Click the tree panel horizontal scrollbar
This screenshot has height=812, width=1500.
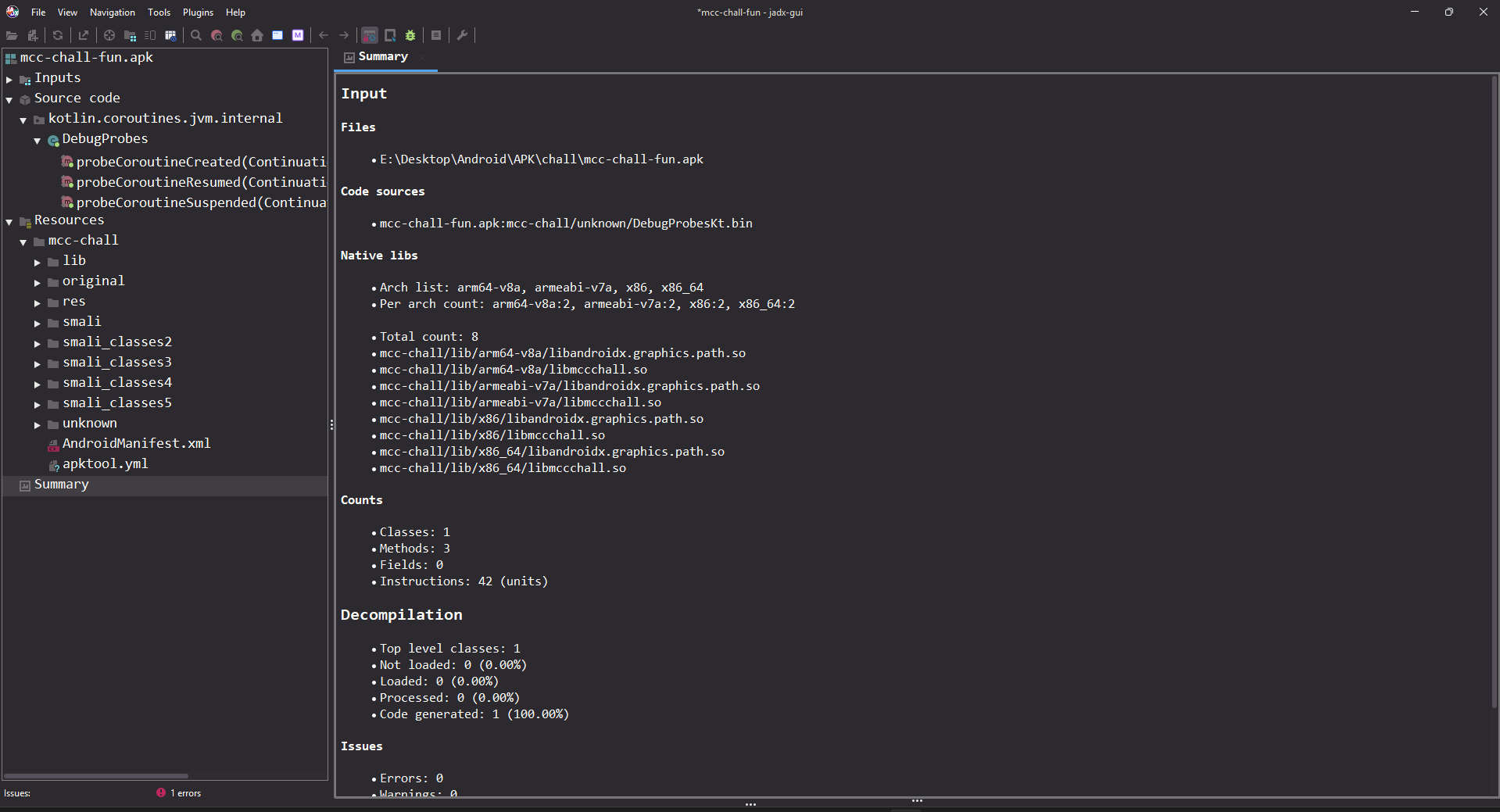tap(95, 776)
